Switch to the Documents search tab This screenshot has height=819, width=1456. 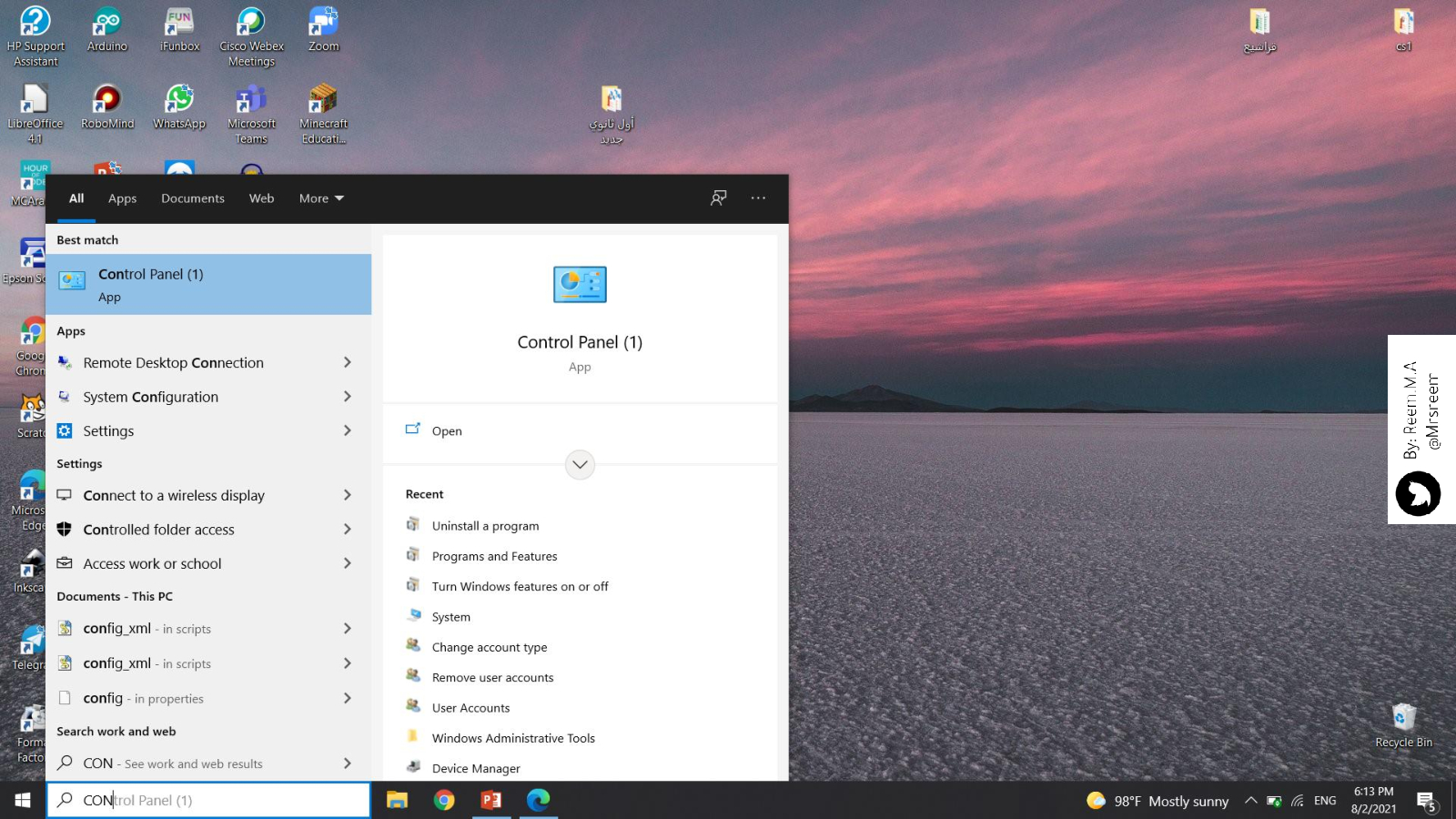pyautogui.click(x=192, y=198)
